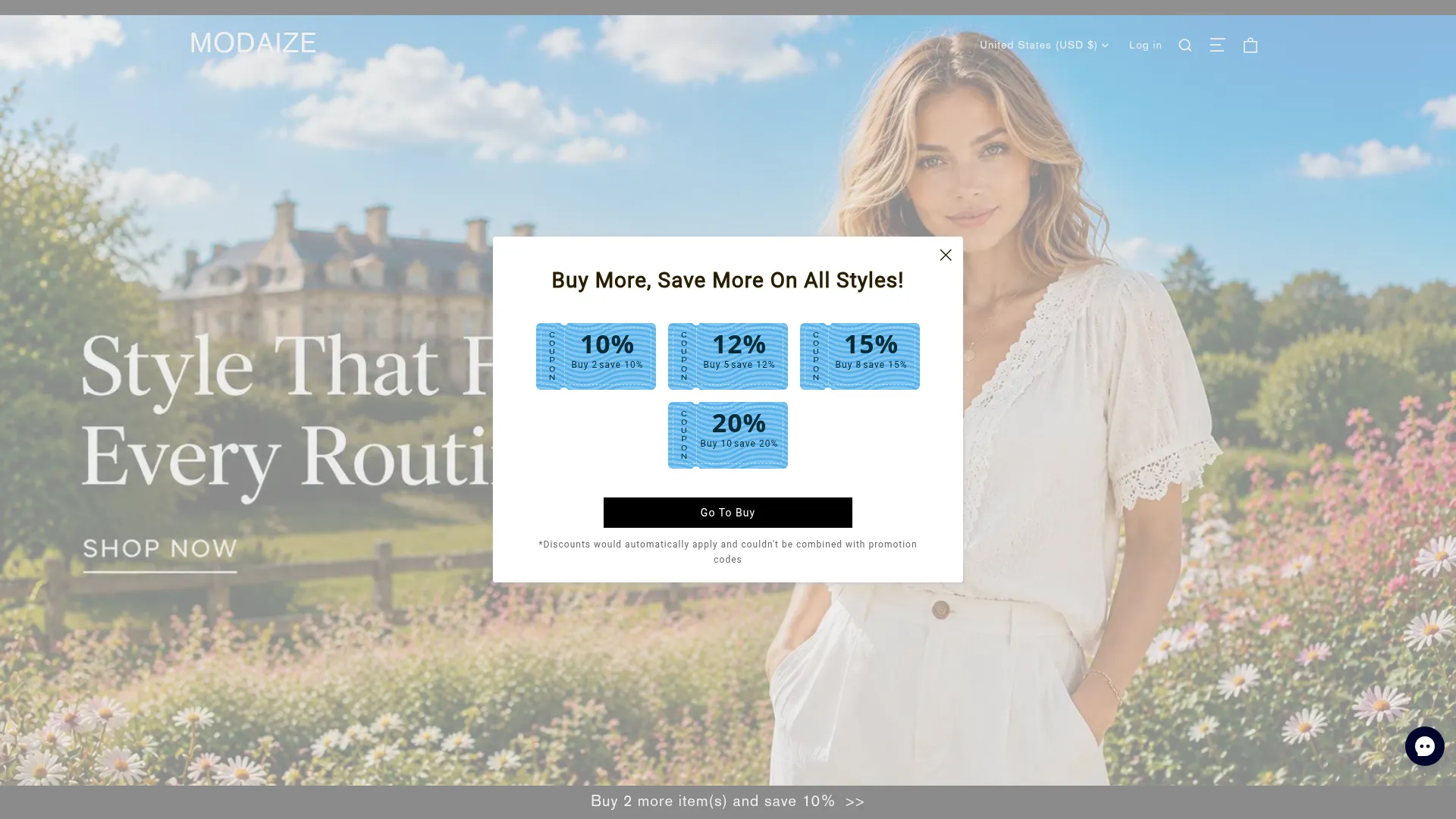Image resolution: width=1456 pixels, height=819 pixels.
Task: Open the hamburger navigation menu icon
Action: [x=1217, y=45]
